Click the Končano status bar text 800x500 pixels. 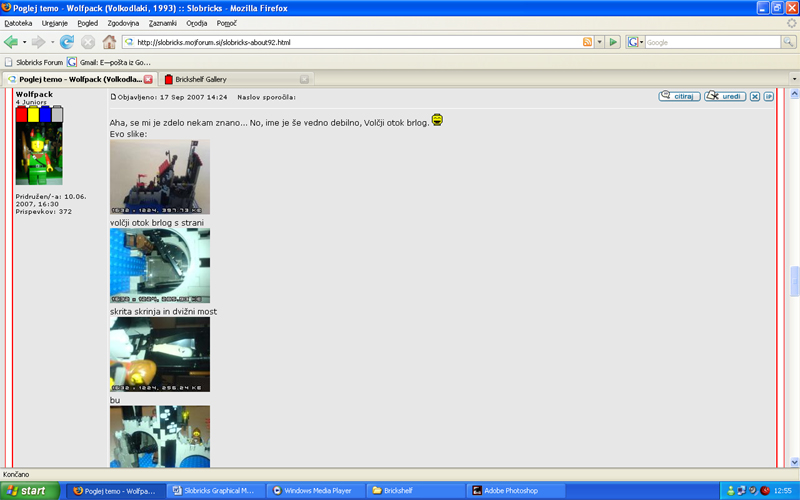(x=16, y=474)
